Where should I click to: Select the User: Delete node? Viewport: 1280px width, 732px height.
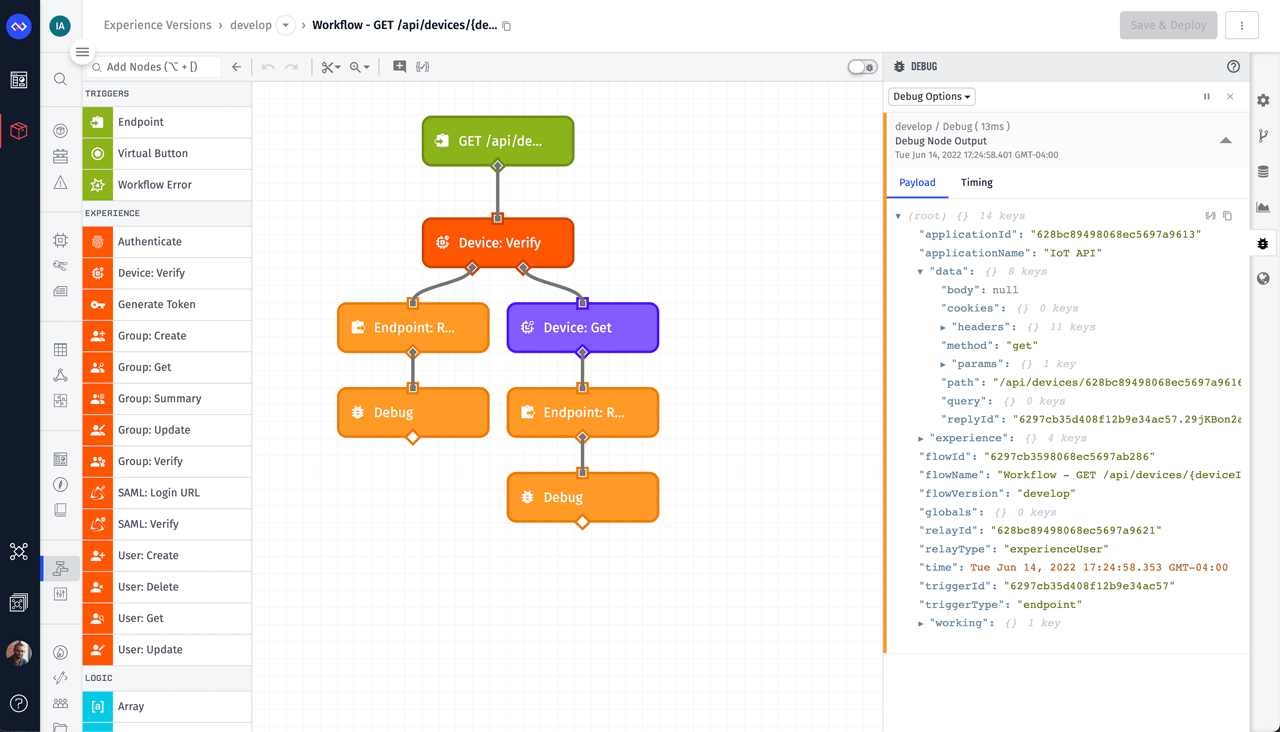click(167, 587)
